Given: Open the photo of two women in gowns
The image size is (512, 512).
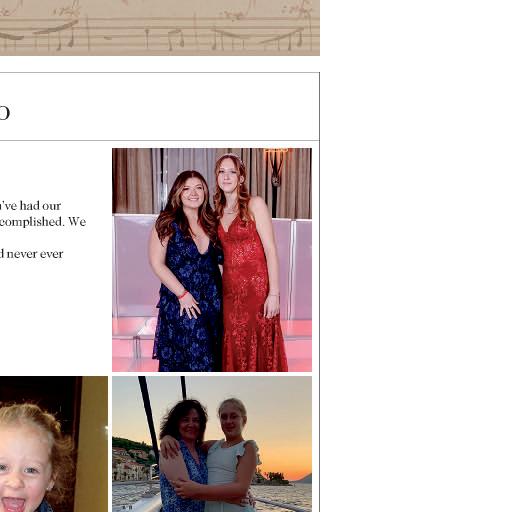Looking at the screenshot, I should (x=212, y=260).
